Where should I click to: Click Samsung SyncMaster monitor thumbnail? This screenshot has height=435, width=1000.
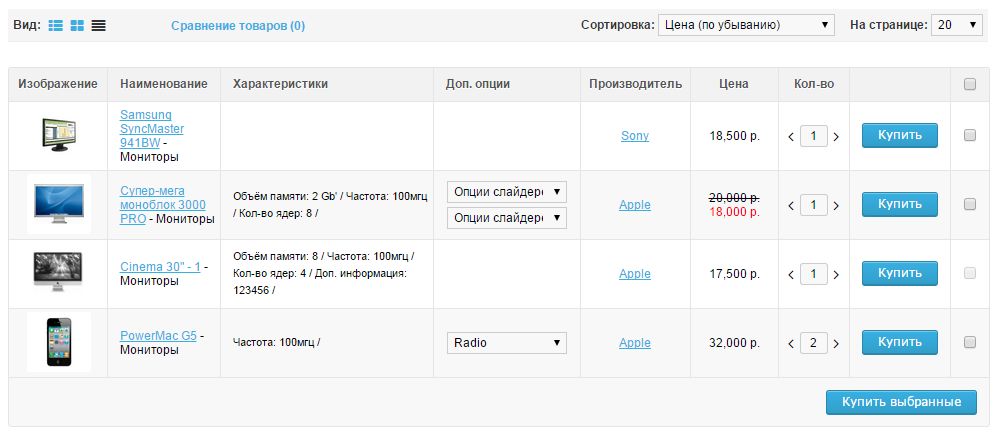tap(59, 135)
